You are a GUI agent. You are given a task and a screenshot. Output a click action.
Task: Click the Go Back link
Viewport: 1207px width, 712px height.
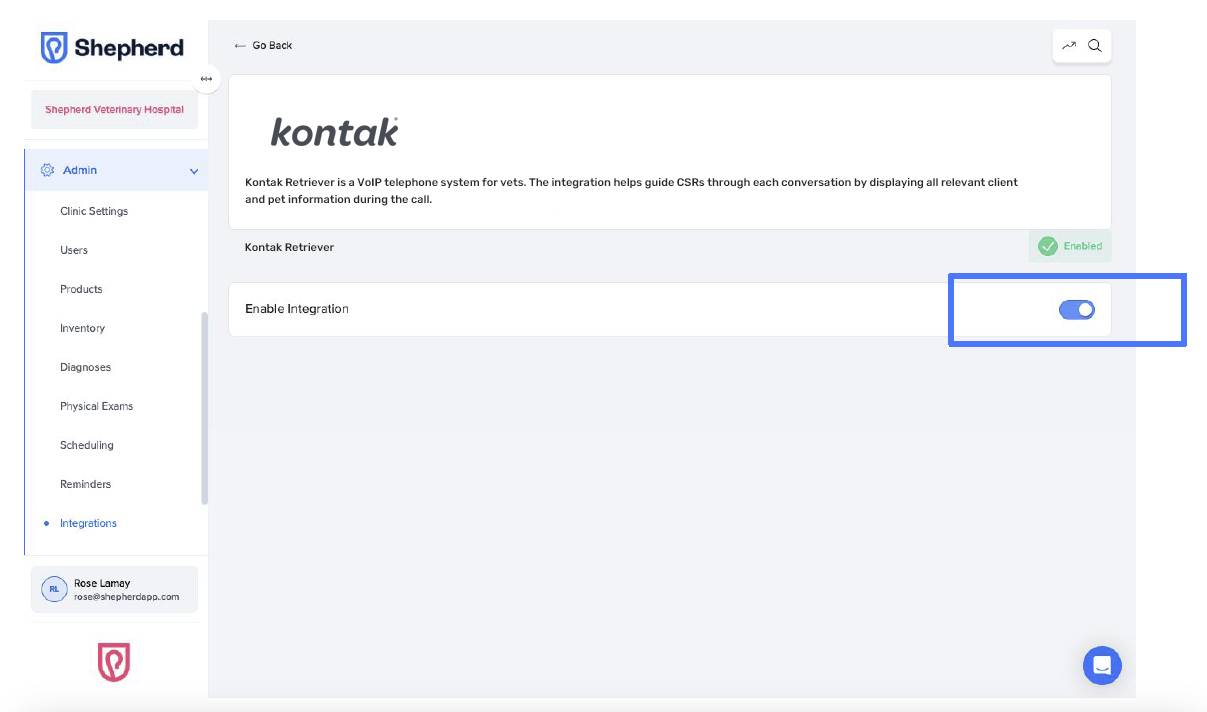click(263, 46)
